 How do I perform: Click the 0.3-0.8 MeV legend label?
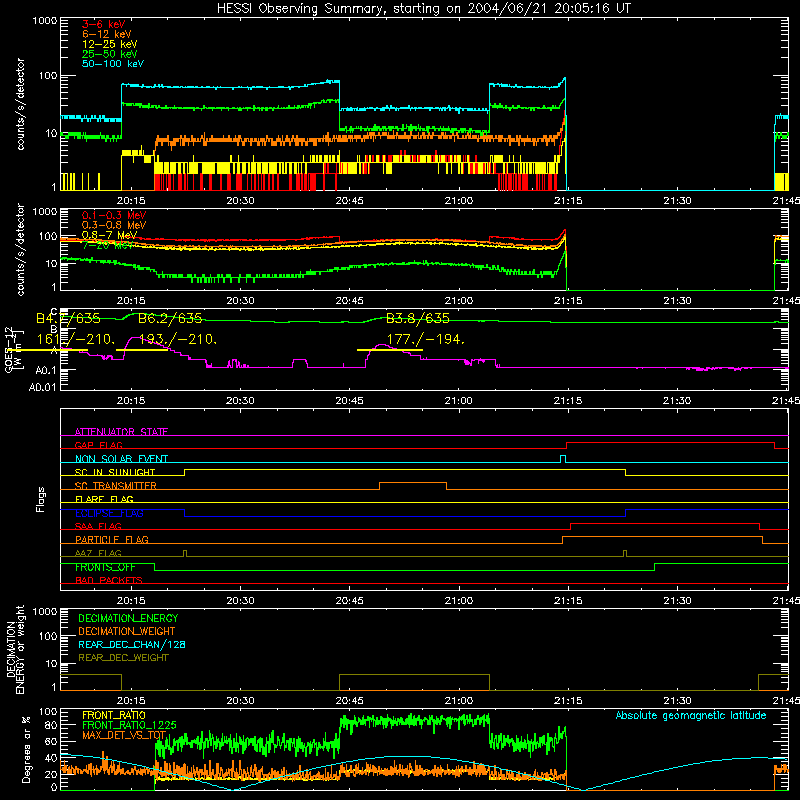[x=114, y=226]
